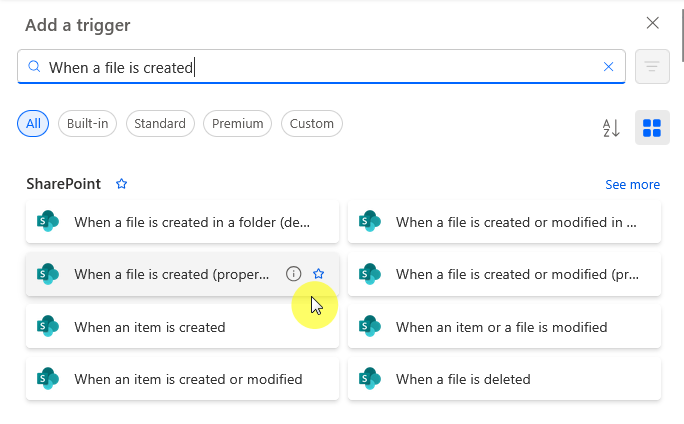Choose When an item or a file is modified
Viewport: 684px width, 424px height.
tap(504, 327)
